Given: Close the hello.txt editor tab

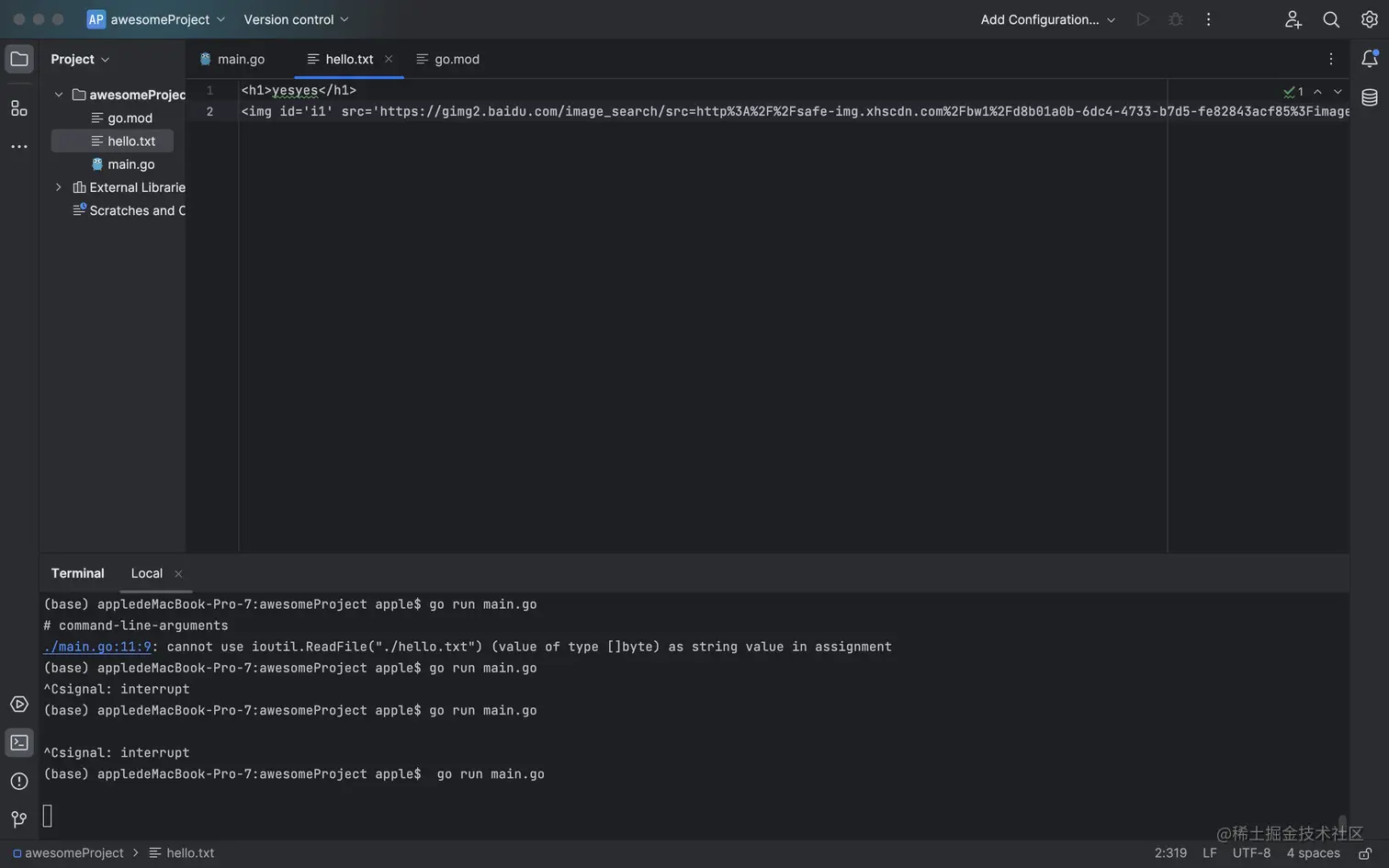Looking at the screenshot, I should pos(389,59).
